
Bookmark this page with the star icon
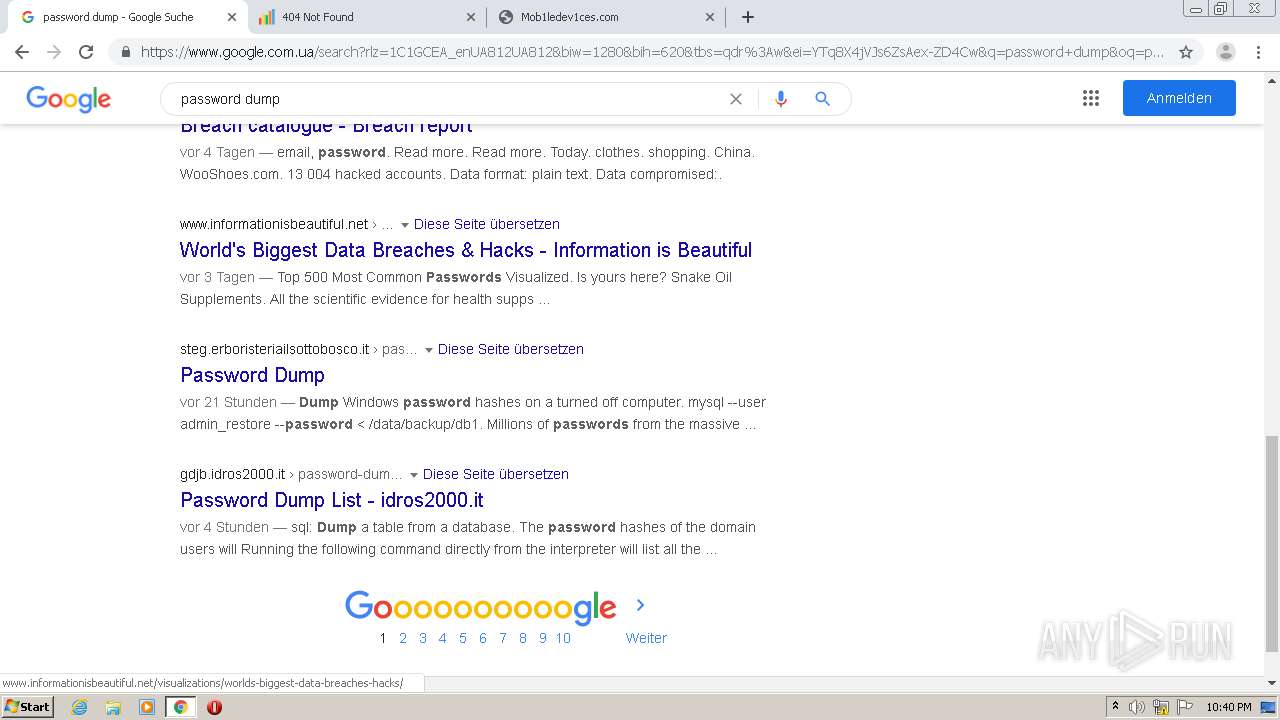coord(1186,52)
